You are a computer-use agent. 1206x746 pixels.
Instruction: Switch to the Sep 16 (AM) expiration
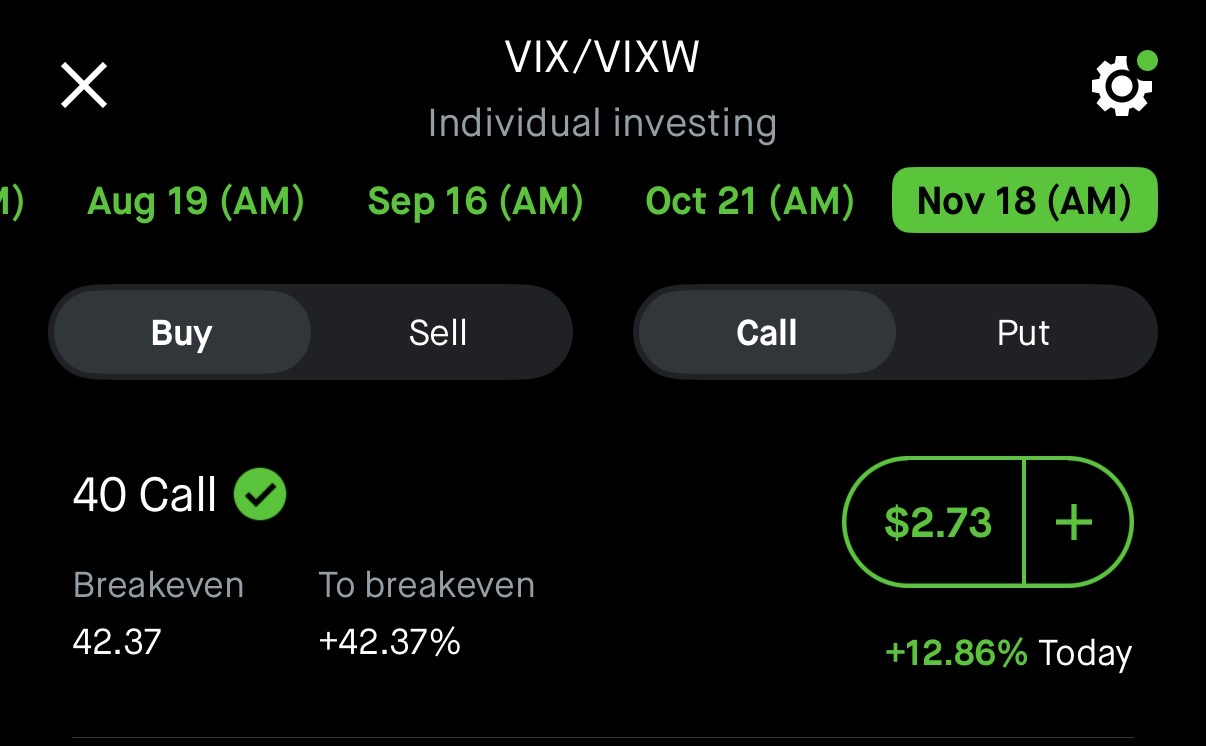475,201
